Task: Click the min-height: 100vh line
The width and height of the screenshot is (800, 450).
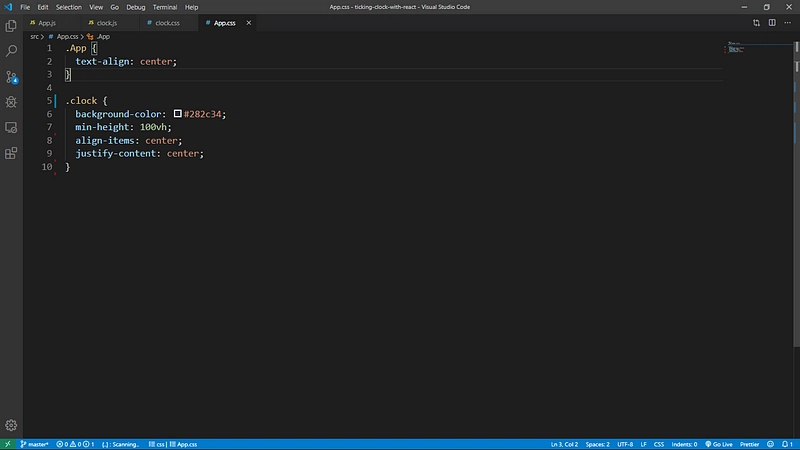Action: tap(123, 127)
